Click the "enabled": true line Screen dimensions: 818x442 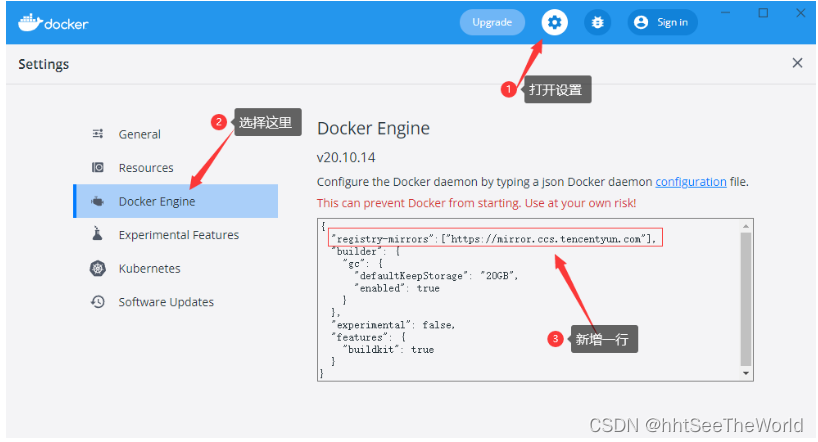coord(396,288)
